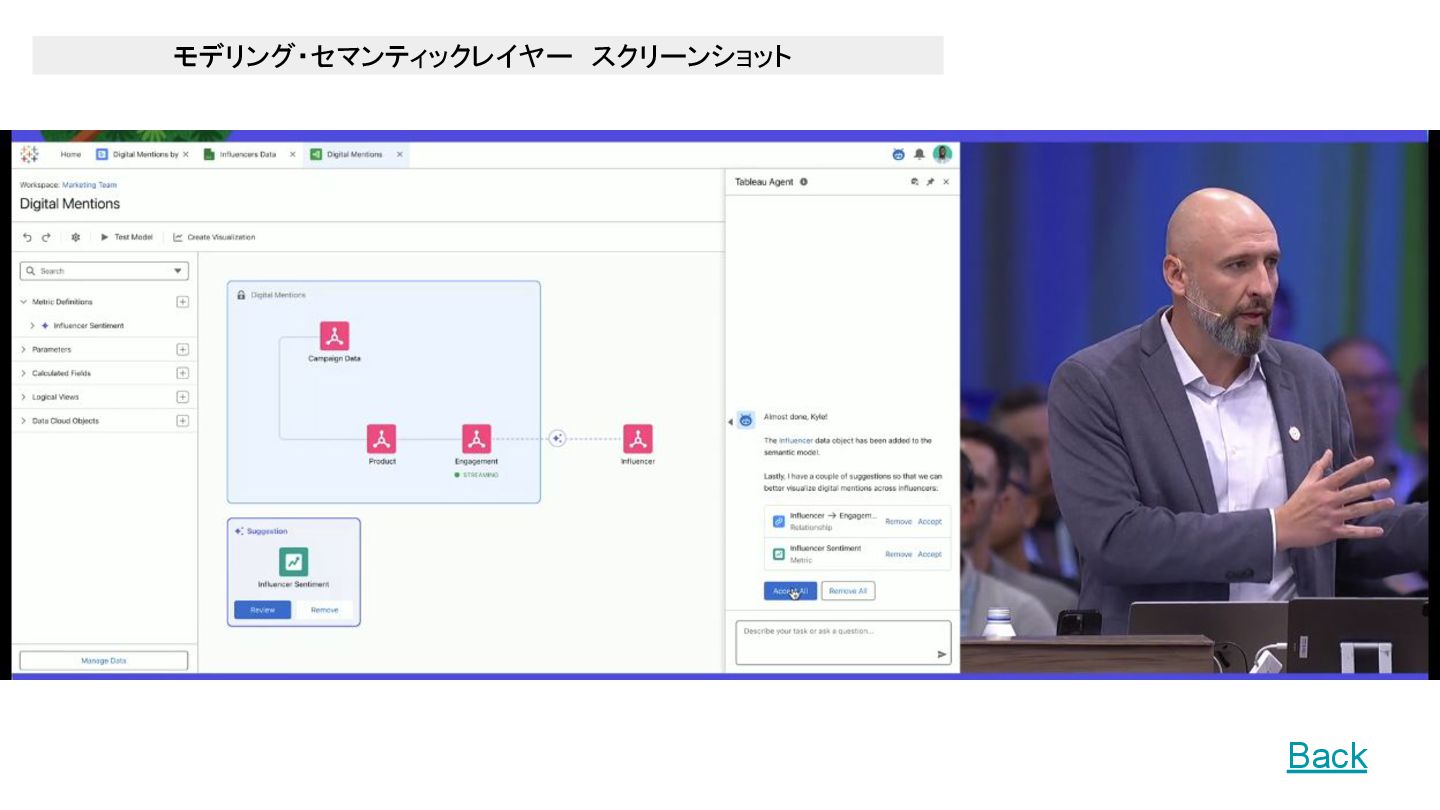
Task: Click the agent prompt input box
Action: pos(844,643)
